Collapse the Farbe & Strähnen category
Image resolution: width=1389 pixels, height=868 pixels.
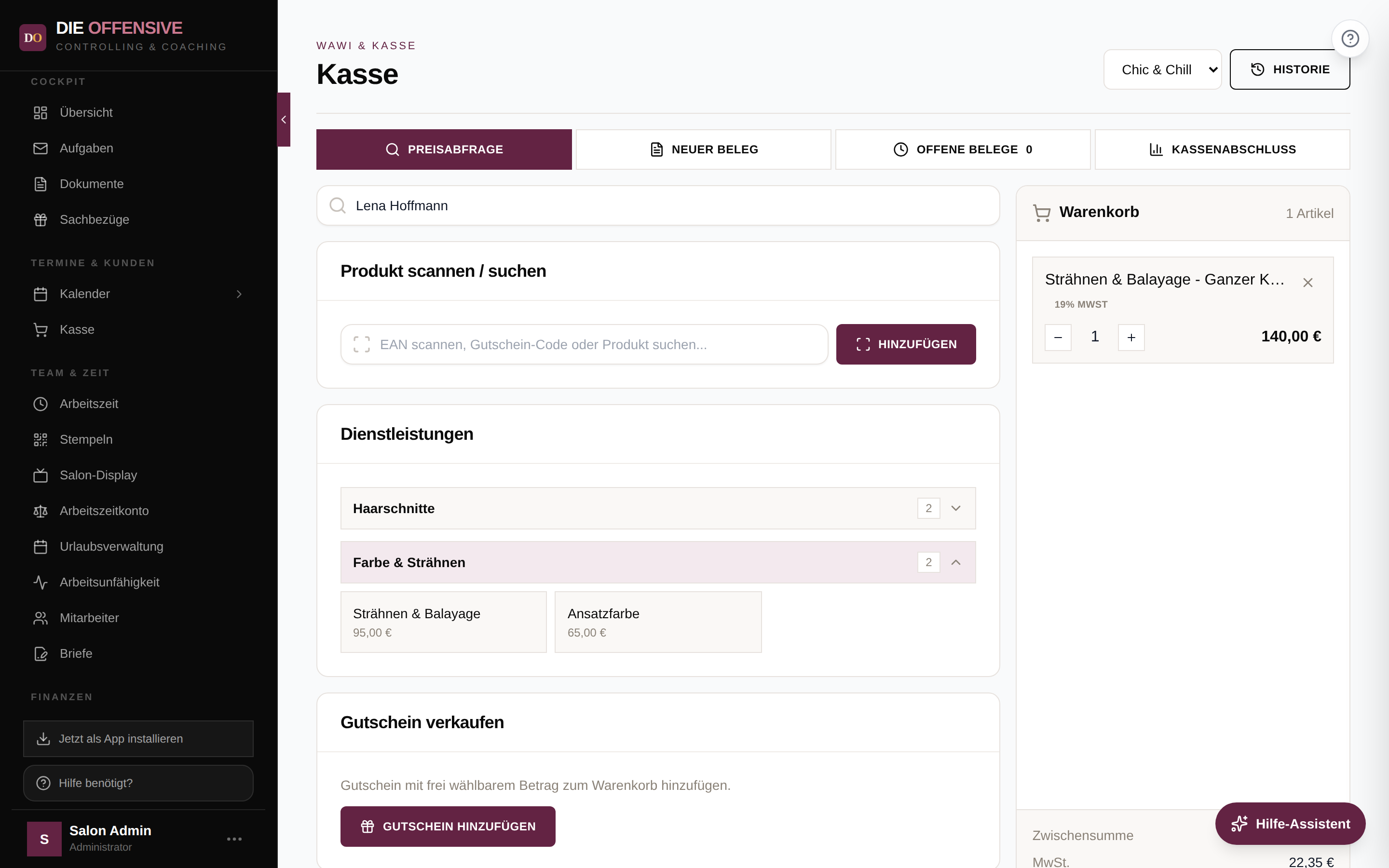click(x=658, y=562)
